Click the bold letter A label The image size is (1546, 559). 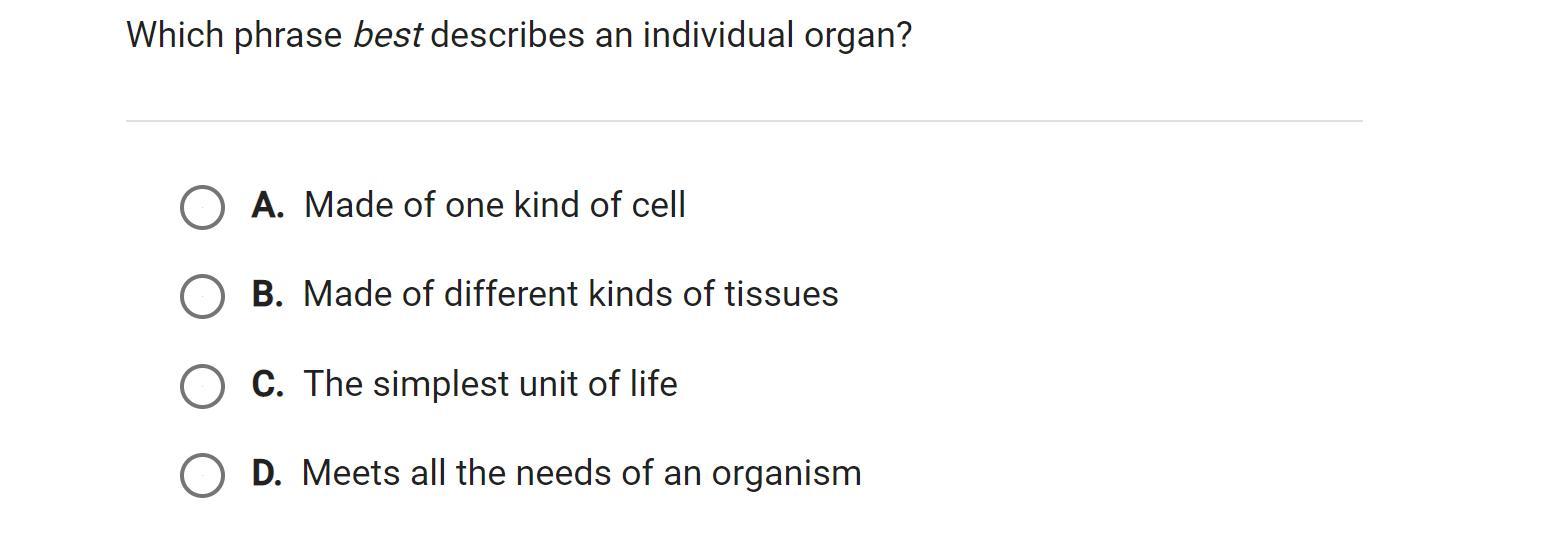[x=267, y=206]
